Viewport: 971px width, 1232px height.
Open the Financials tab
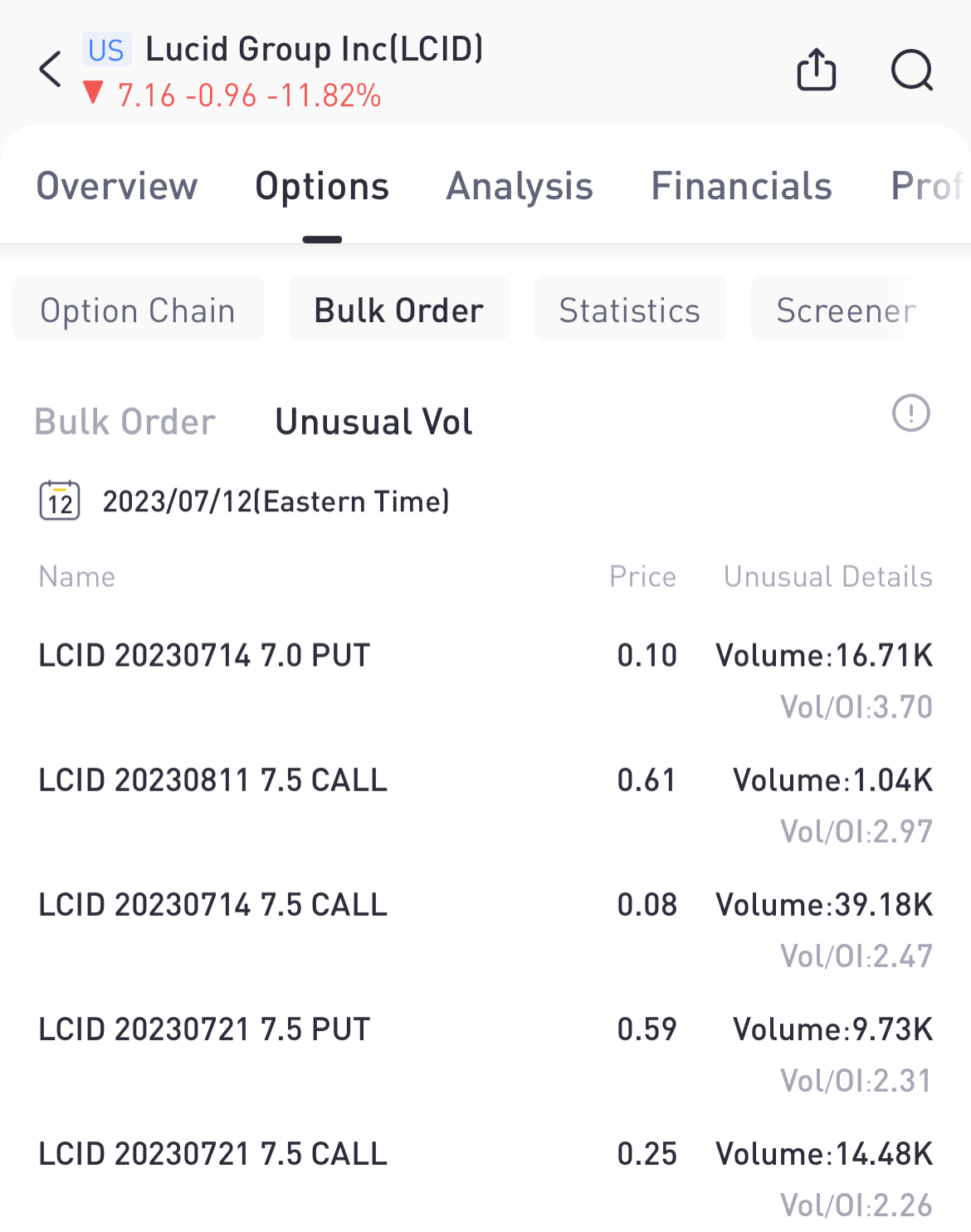click(x=741, y=186)
